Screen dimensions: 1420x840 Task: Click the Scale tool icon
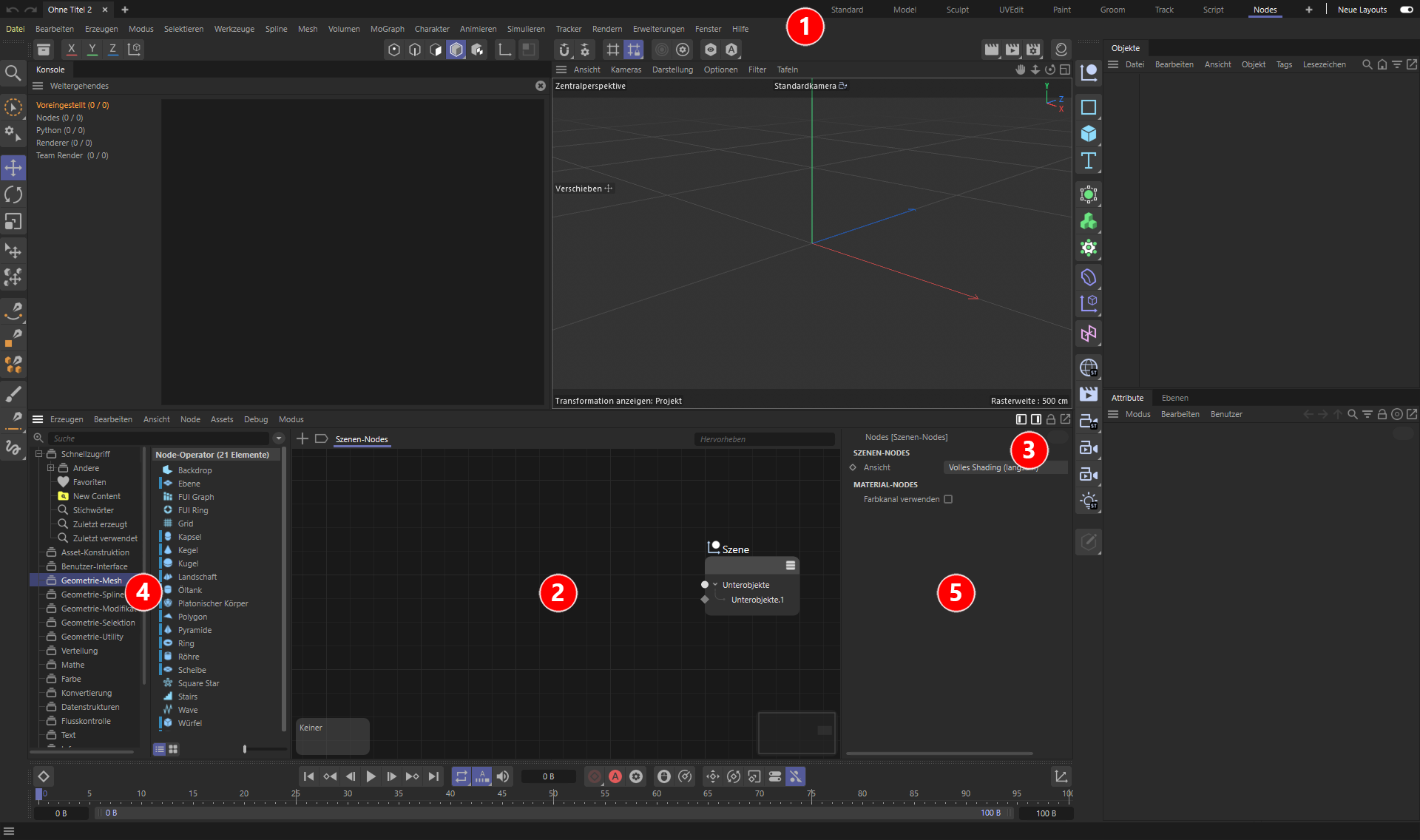(13, 222)
